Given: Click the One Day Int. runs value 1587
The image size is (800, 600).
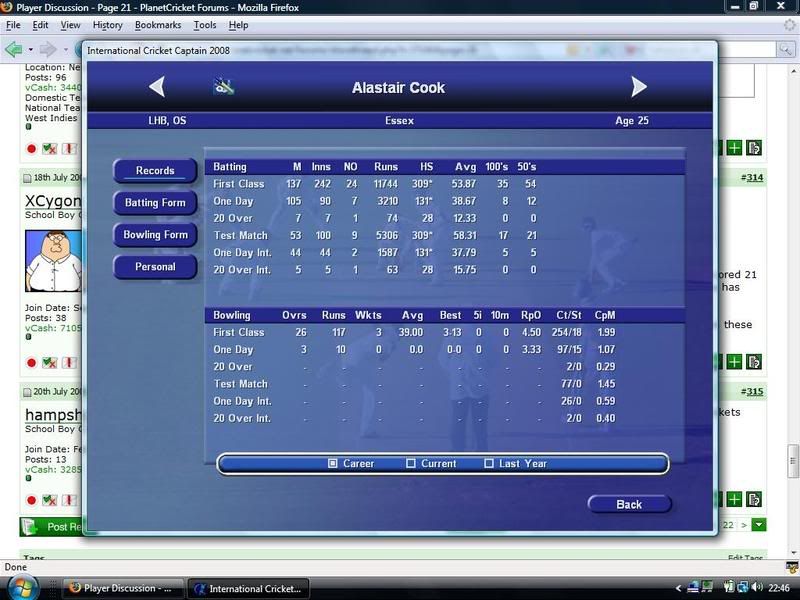Looking at the screenshot, I should (387, 253).
